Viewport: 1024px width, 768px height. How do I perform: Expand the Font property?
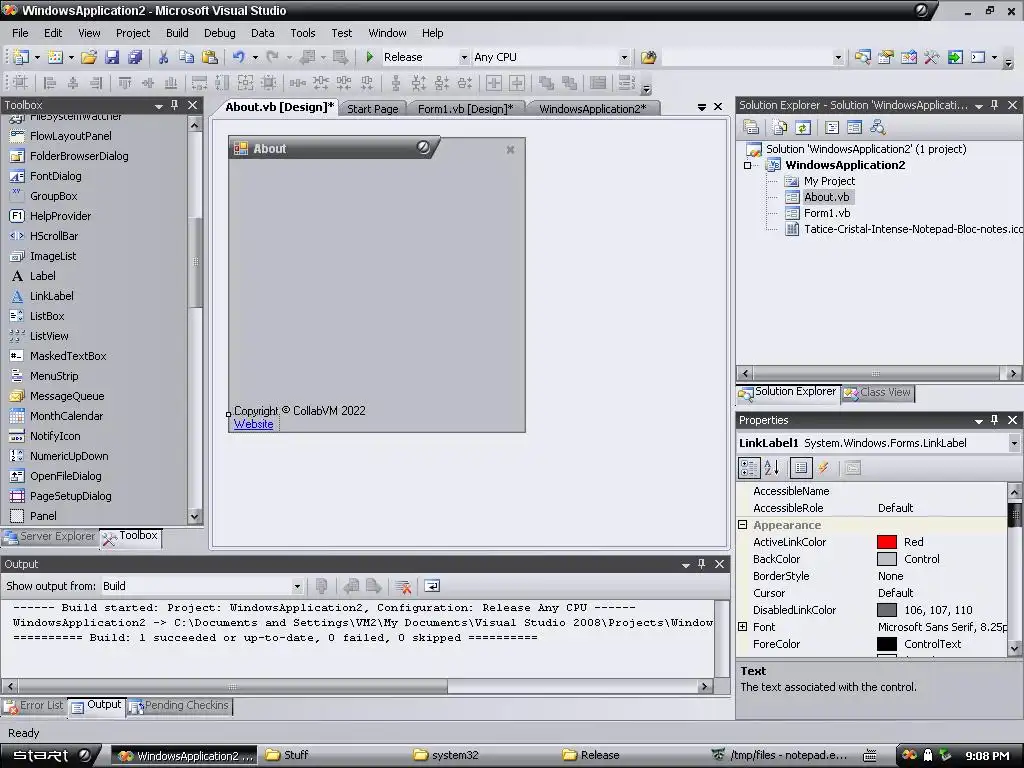point(743,626)
